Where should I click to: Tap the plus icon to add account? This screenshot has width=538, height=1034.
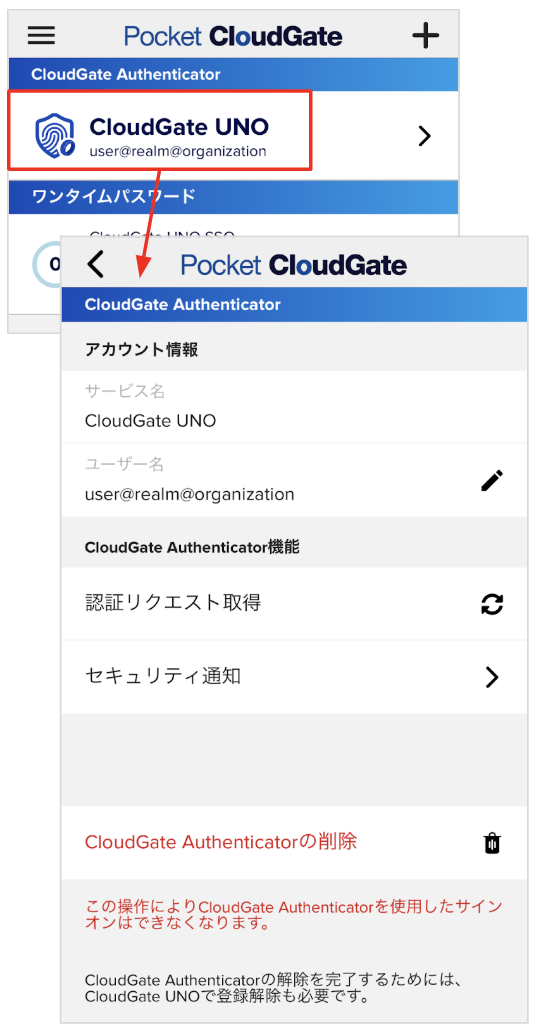tap(425, 35)
